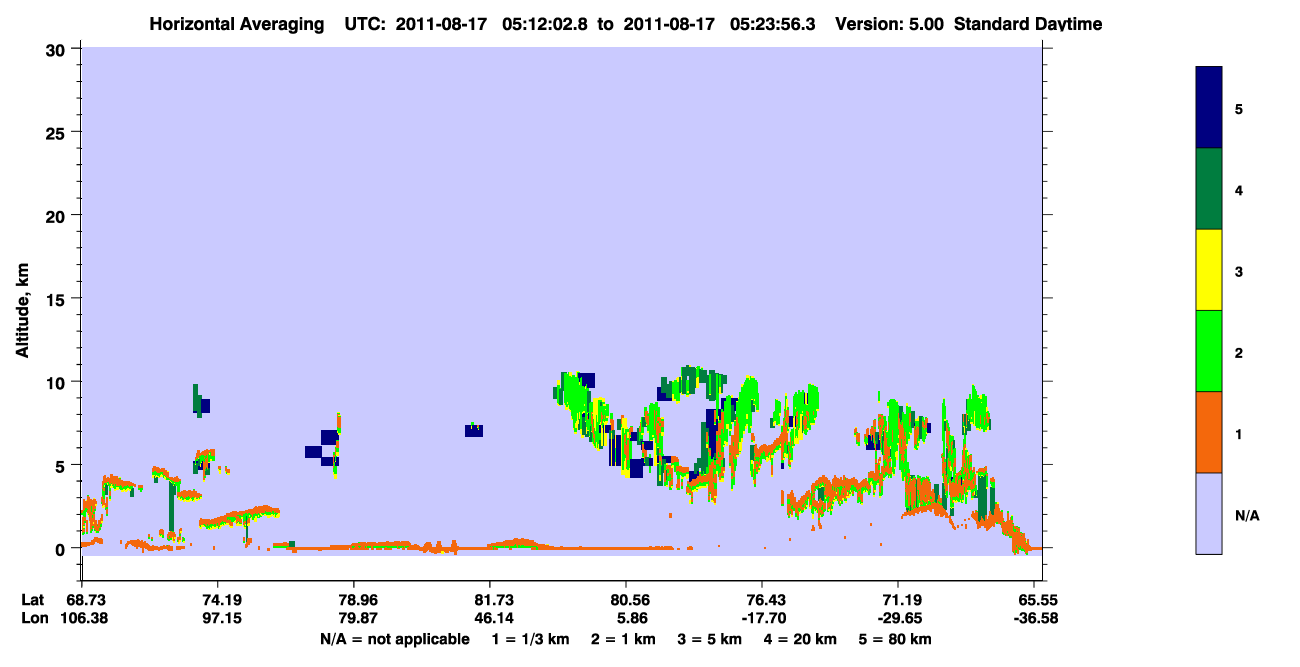Screen dimensions: 1300x667
Task: Click the legend entry '4 = 20 km'
Action: pos(802,639)
